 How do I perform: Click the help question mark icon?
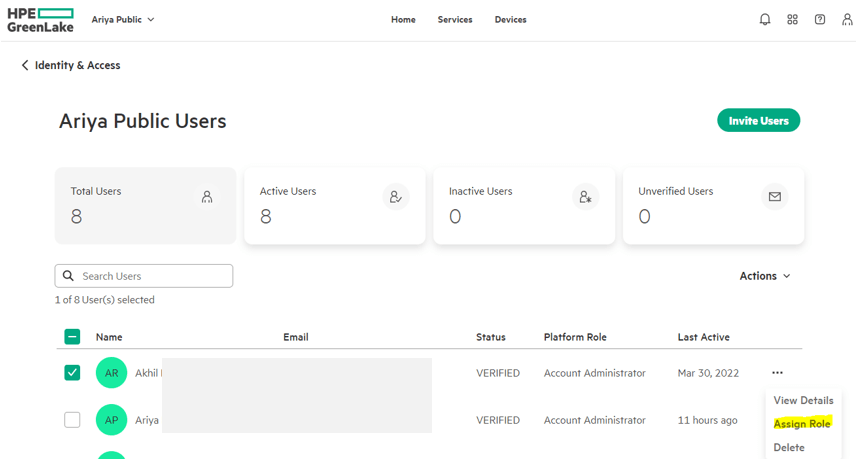820,19
